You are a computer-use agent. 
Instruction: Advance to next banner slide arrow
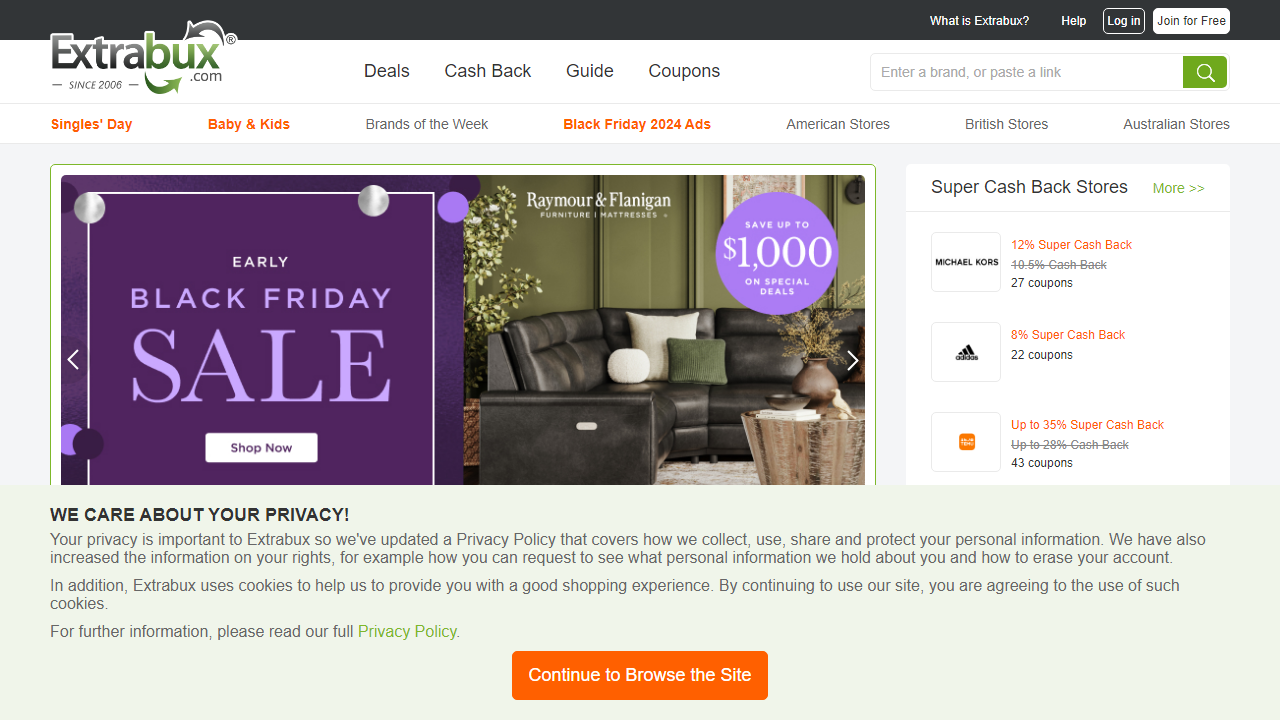click(x=852, y=360)
